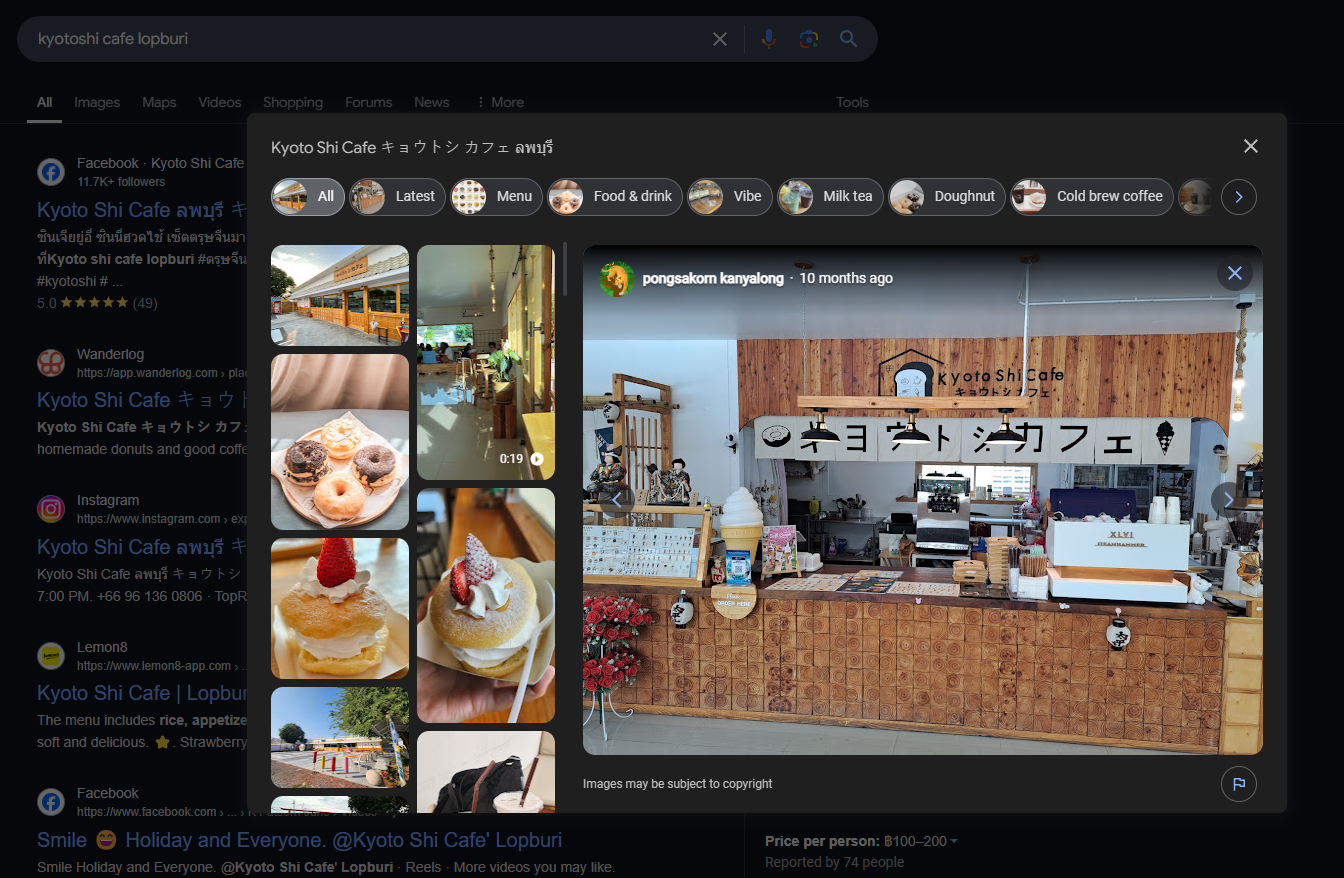Show the Latest photos filter
1344x878 pixels.
click(397, 197)
